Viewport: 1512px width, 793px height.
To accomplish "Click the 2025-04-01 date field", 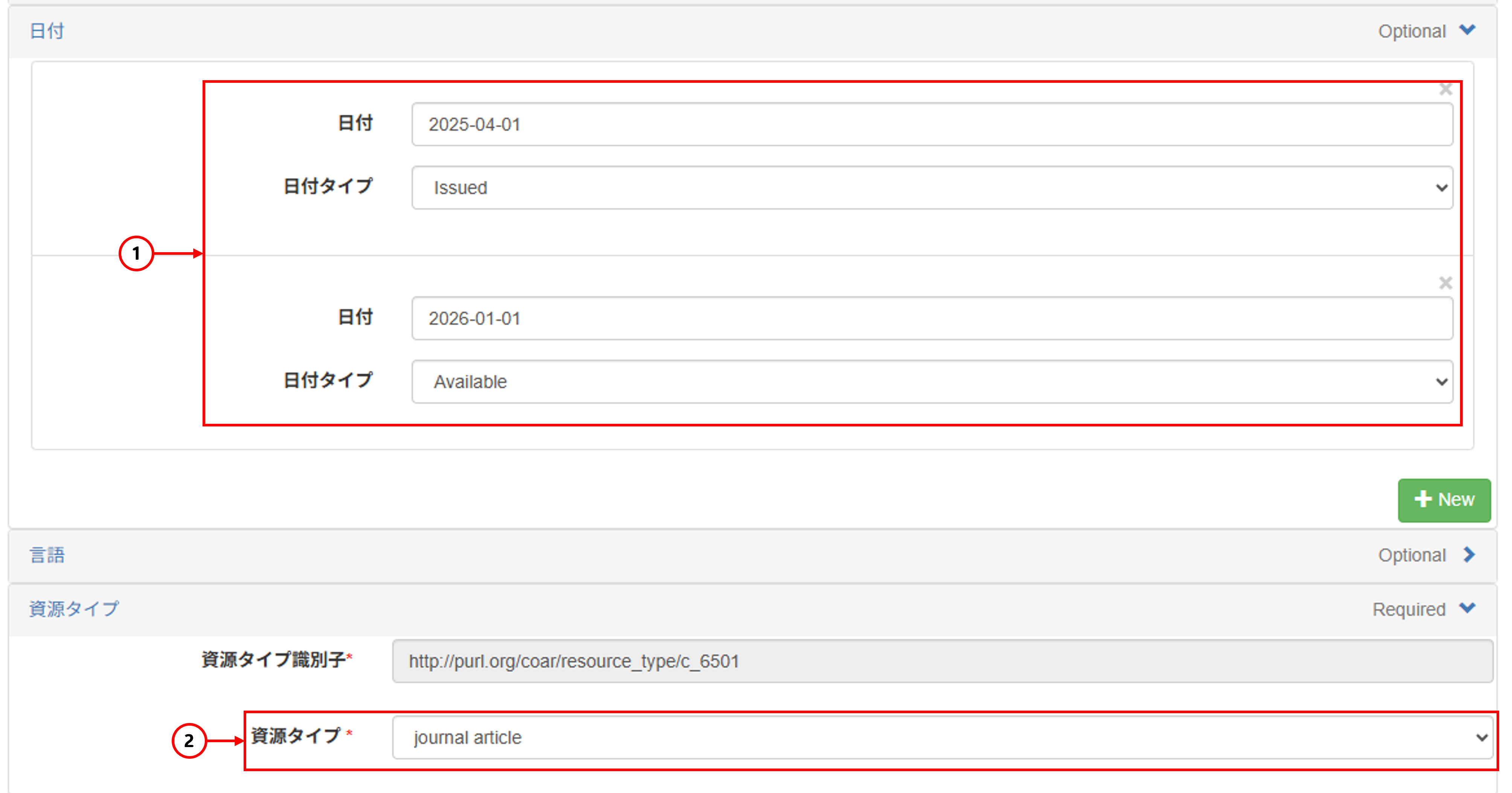I will [932, 124].
